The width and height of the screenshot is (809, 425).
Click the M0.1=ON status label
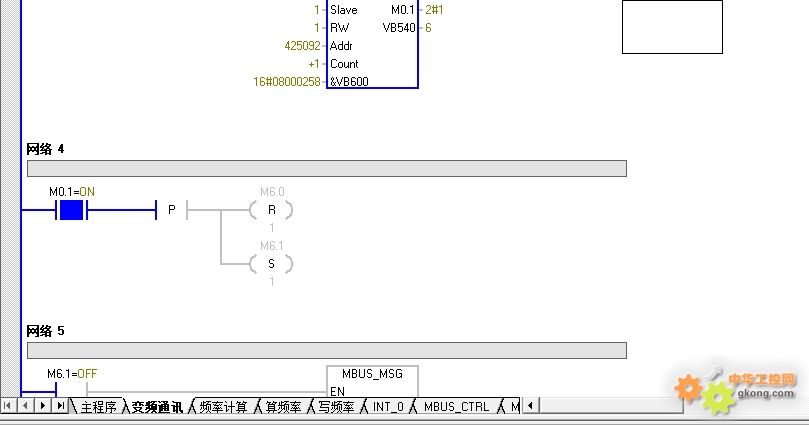72,192
